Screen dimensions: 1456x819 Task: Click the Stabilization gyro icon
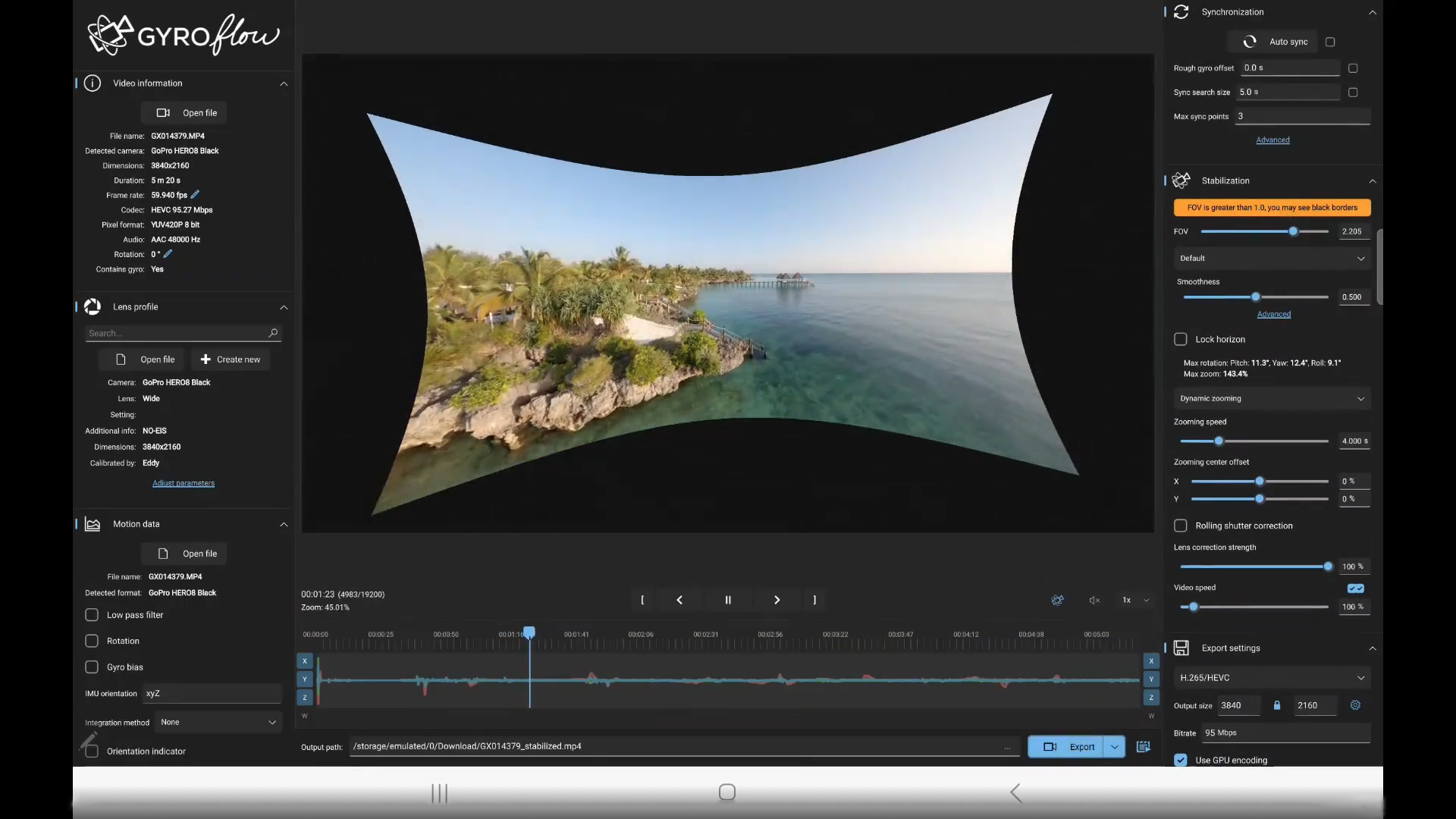coord(1181,180)
